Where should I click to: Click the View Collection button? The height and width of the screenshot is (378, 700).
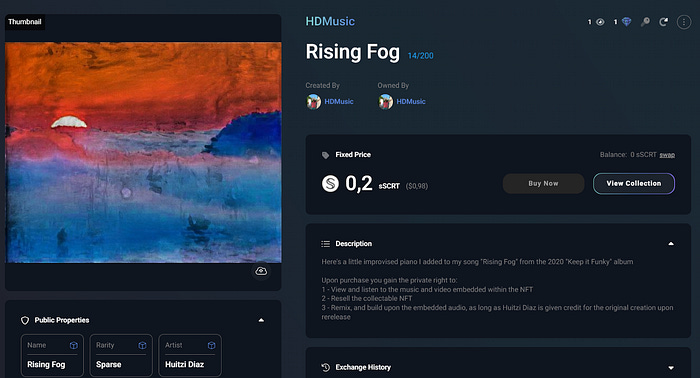[x=633, y=183]
